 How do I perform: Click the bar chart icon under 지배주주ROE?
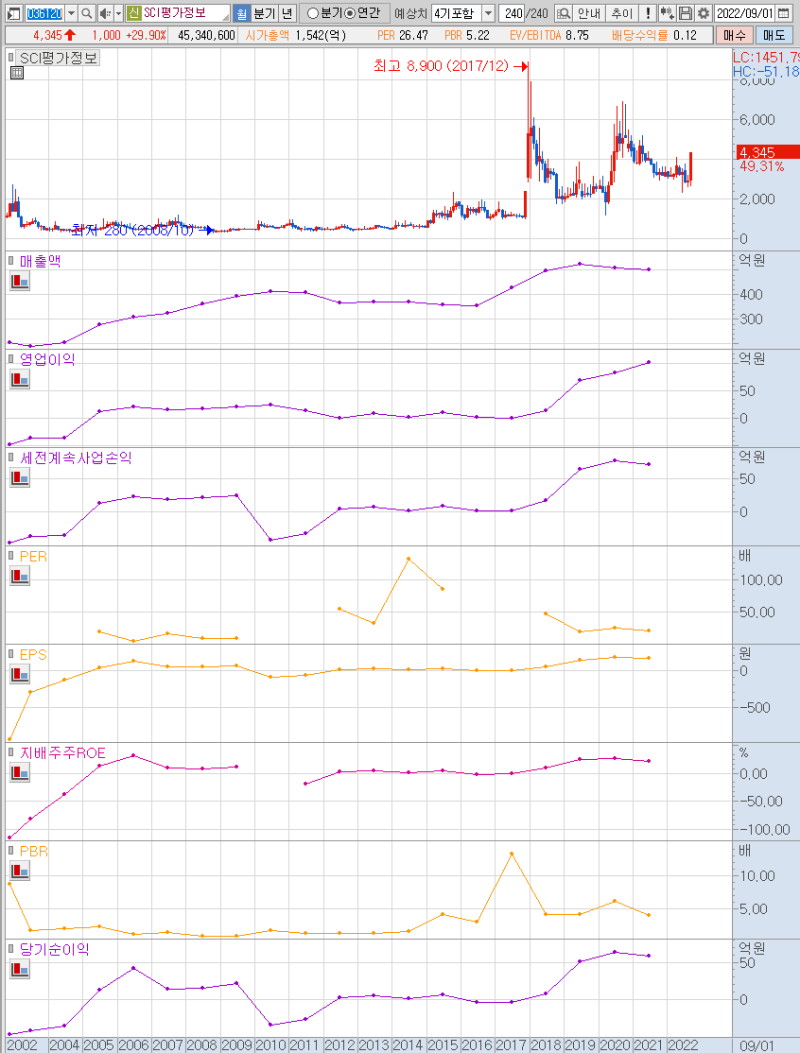[19, 772]
